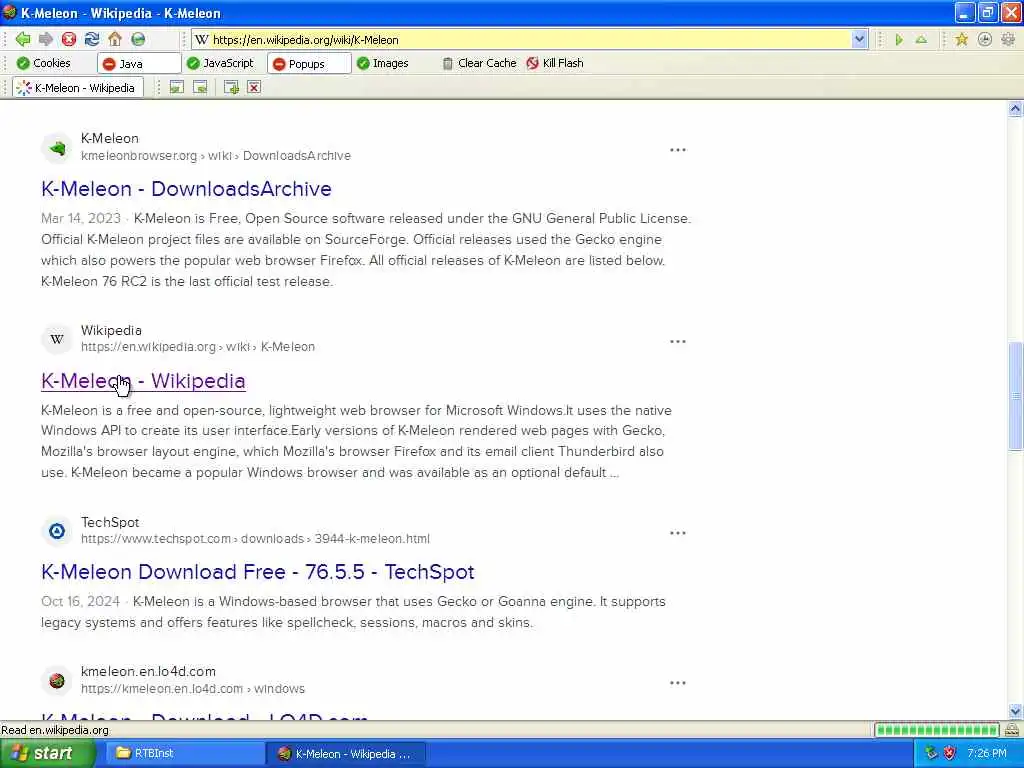
Task: Click the green Up triangle icon
Action: click(921, 40)
